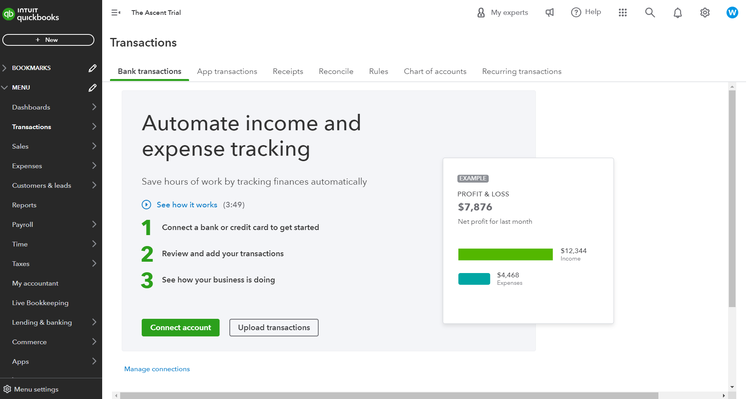The width and height of the screenshot is (750, 399).
Task: Collapse the sidebar with the hamburger icon
Action: click(116, 12)
